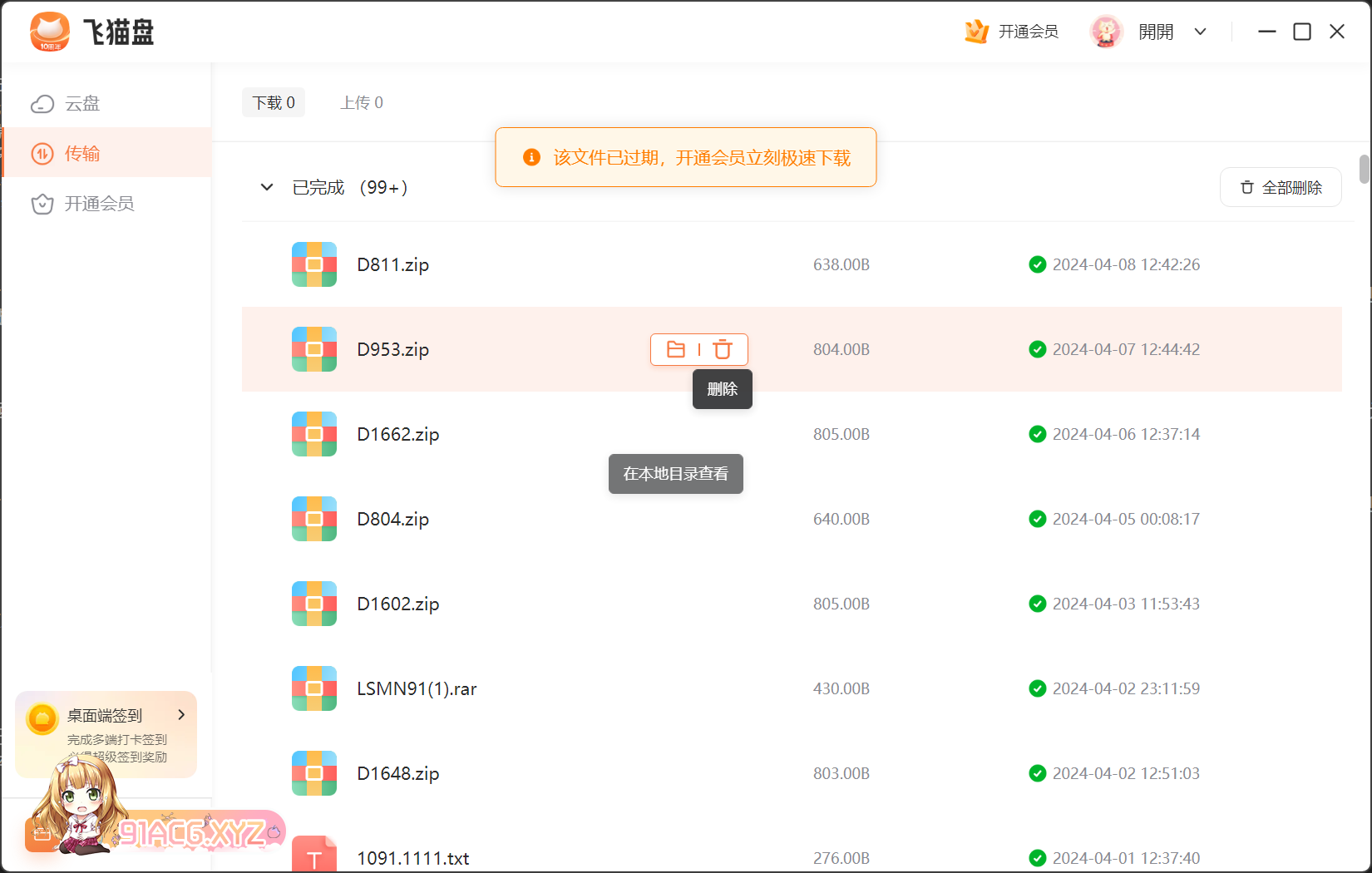Open 云盘 in the sidebar
Image resolution: width=1372 pixels, height=873 pixels.
(81, 103)
